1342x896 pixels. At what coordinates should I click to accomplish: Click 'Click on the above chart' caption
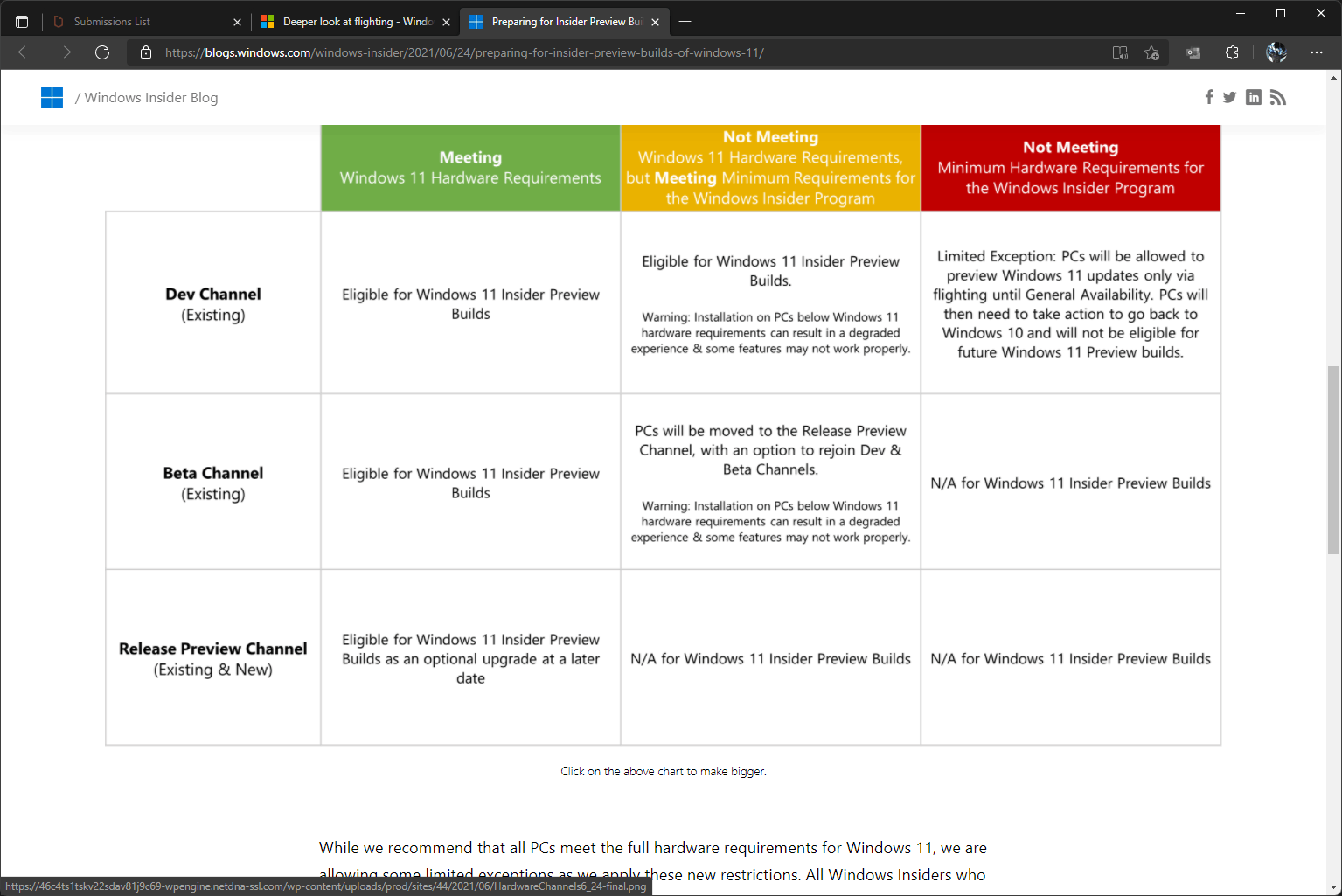664,771
